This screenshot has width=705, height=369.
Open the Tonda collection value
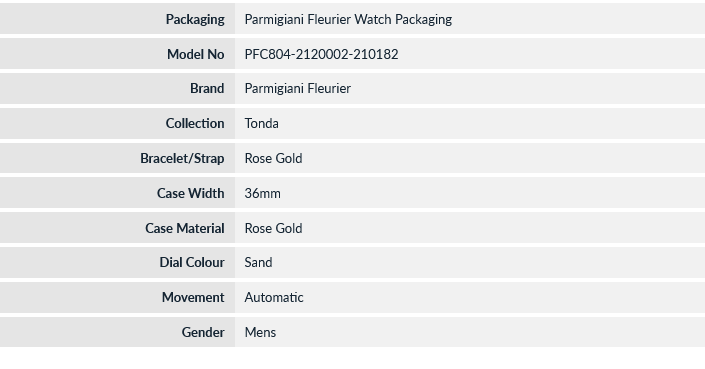tap(261, 124)
